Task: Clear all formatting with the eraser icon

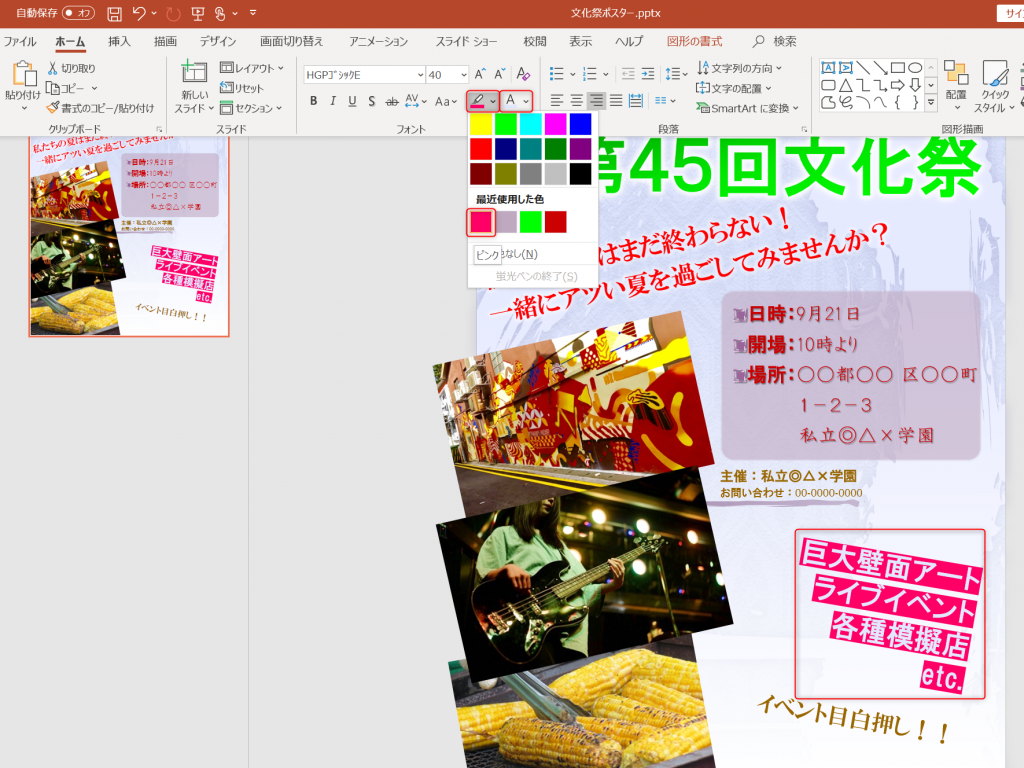Action: (522, 74)
